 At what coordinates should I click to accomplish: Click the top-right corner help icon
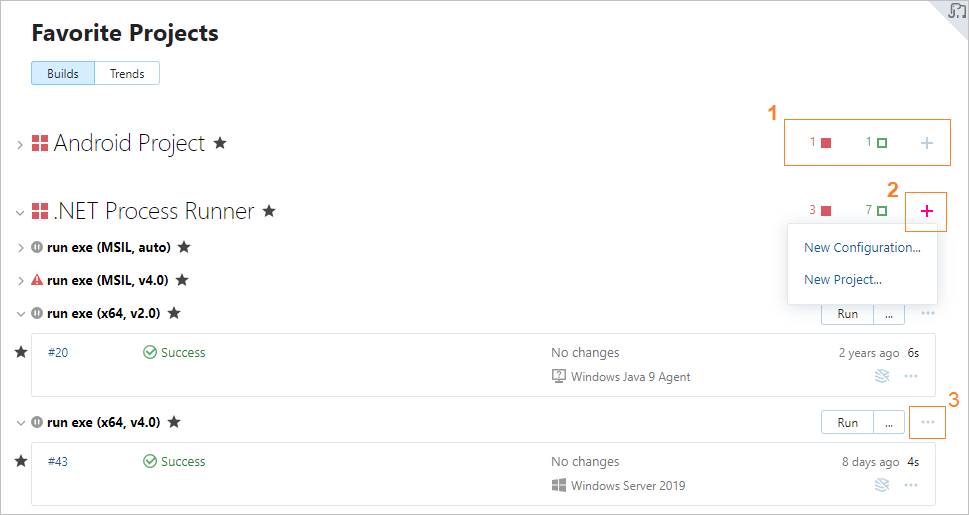[x=957, y=10]
